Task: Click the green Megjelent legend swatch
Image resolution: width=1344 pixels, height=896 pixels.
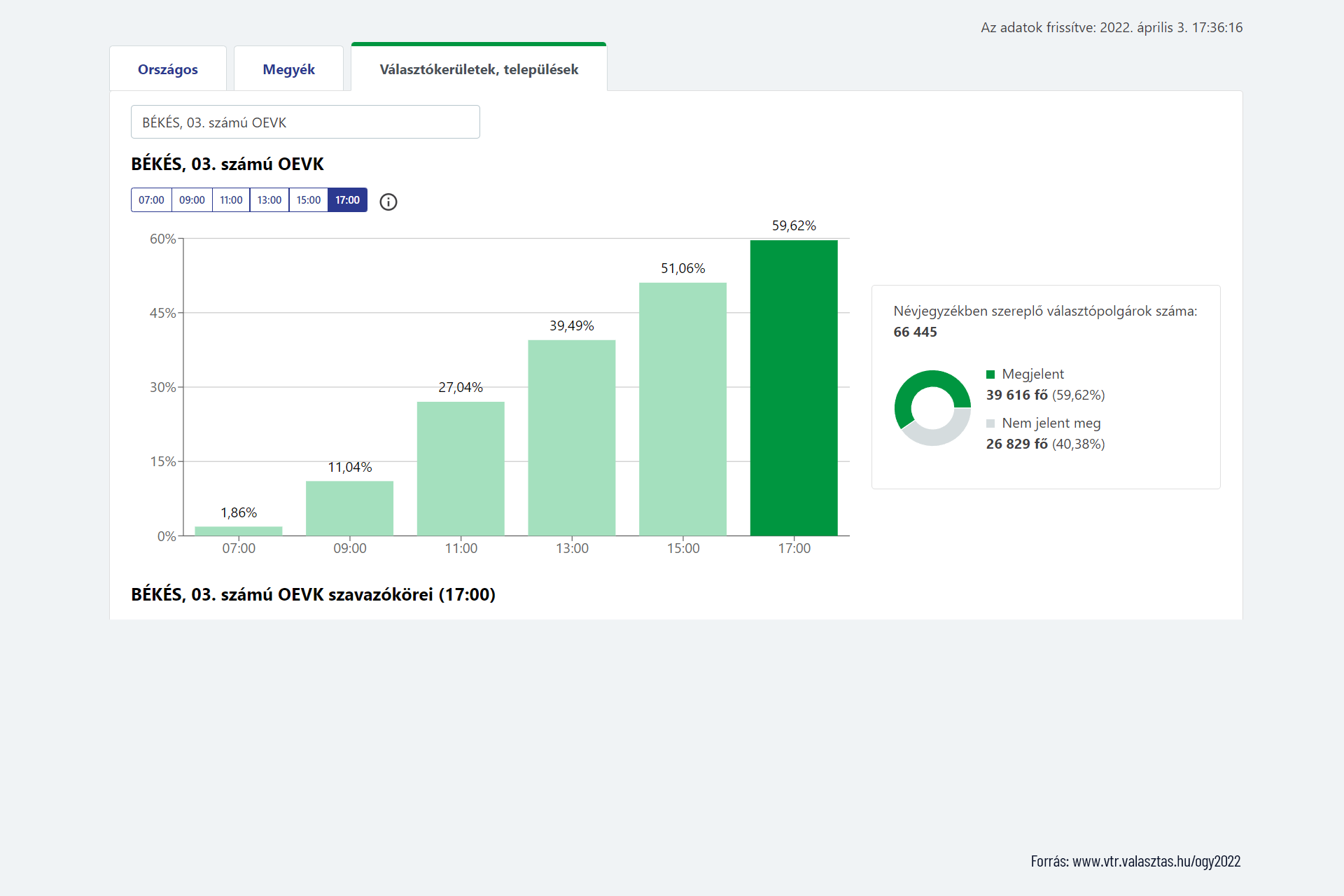Action: tap(990, 374)
